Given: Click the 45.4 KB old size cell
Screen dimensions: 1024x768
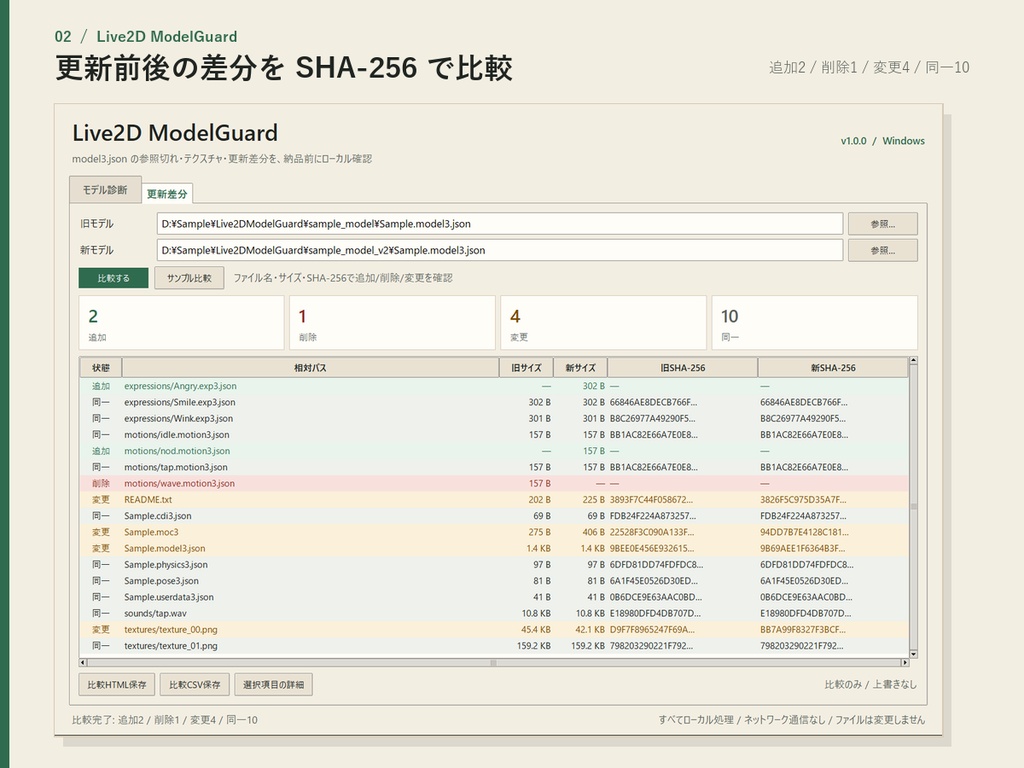Looking at the screenshot, I should 536,630.
